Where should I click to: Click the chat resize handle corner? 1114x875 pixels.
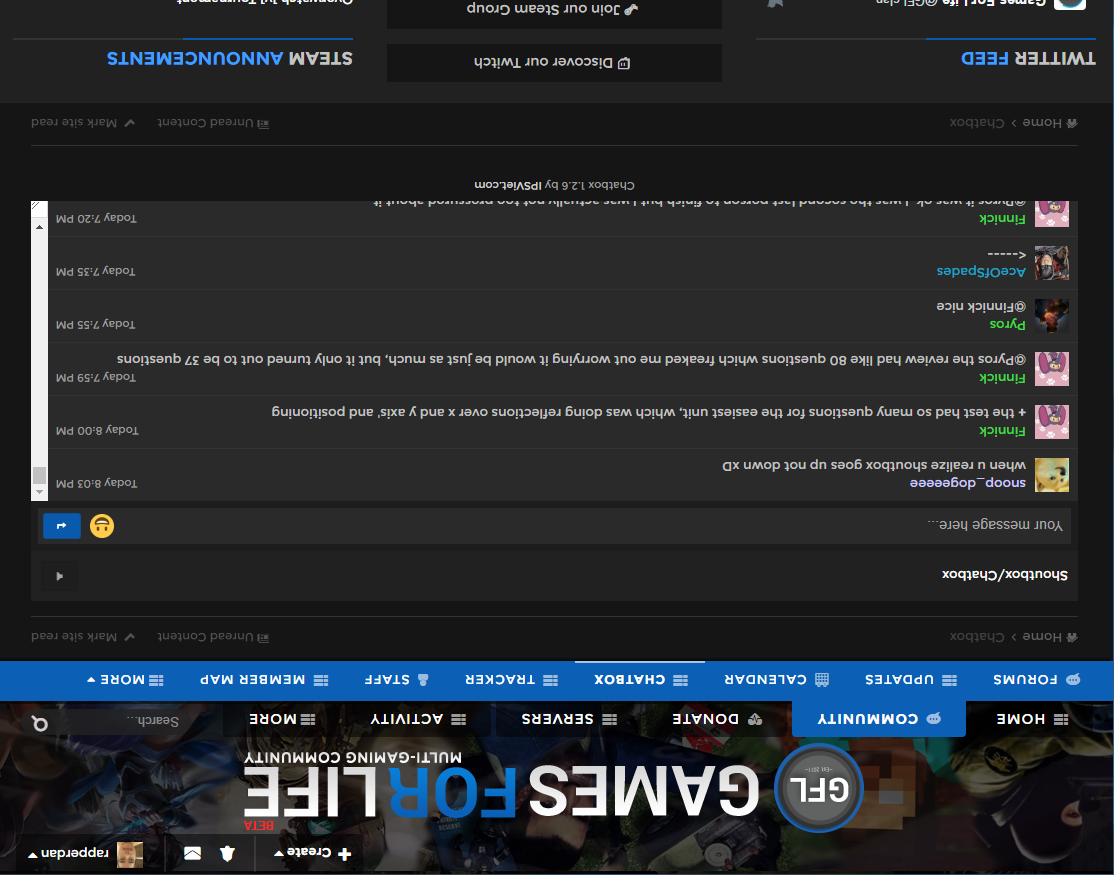[37, 206]
